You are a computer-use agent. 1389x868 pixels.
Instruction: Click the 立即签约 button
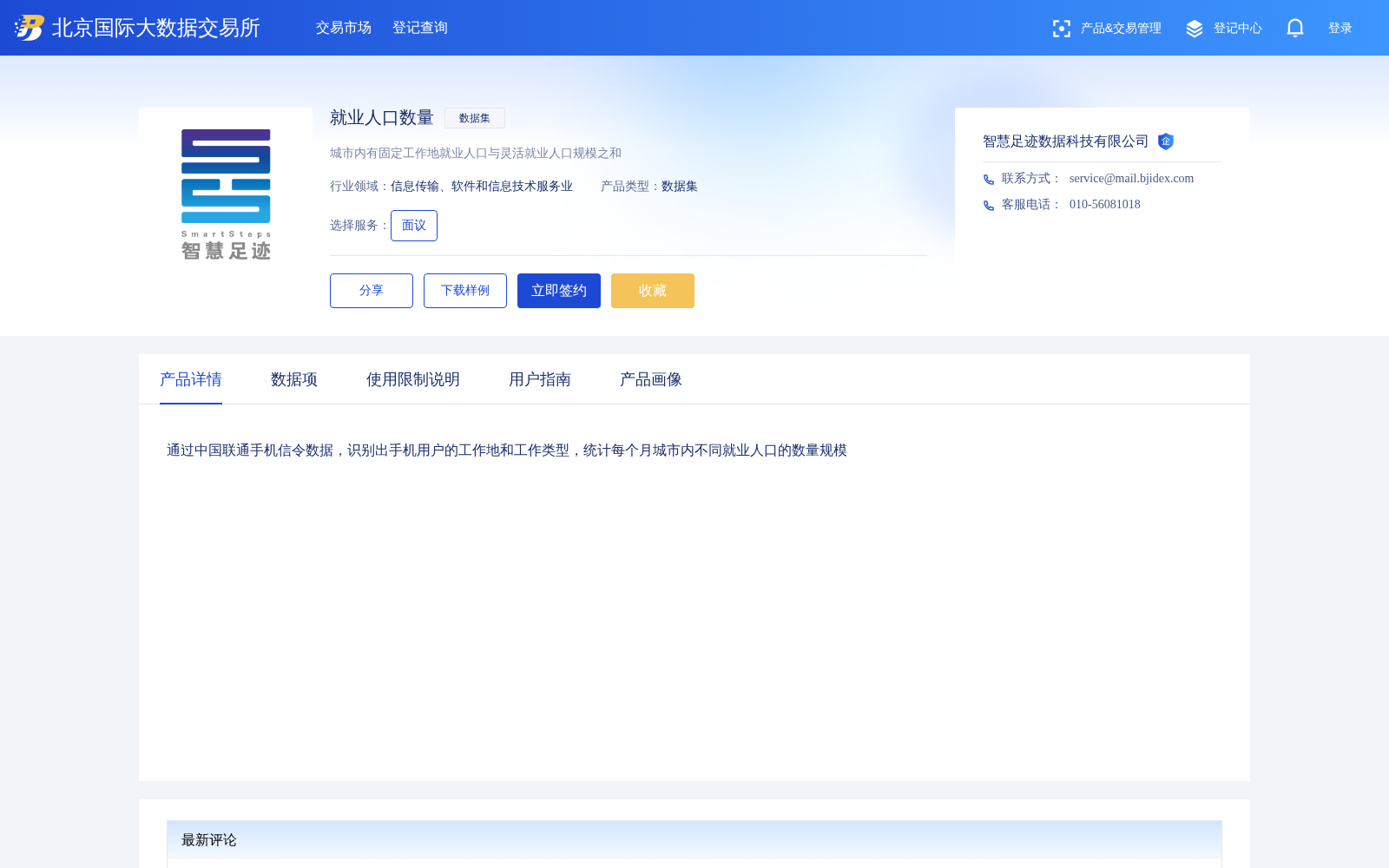(559, 291)
